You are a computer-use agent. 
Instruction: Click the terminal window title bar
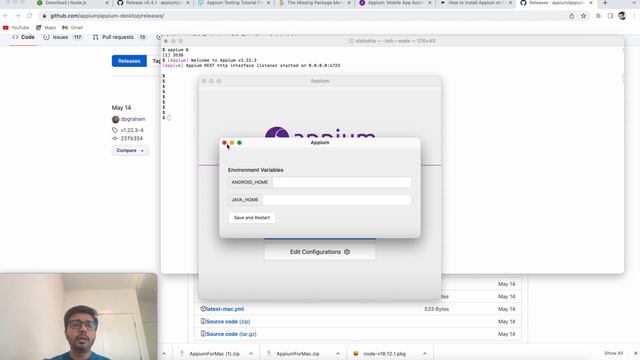point(392,41)
